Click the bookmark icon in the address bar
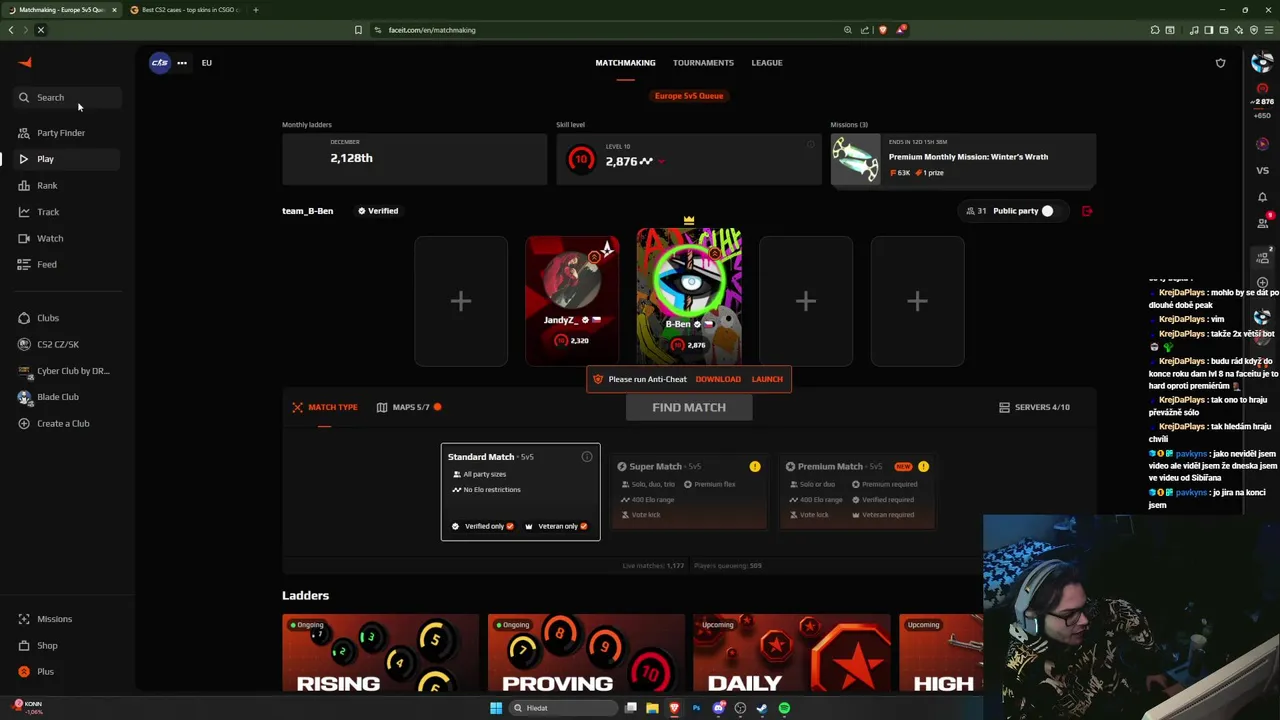The width and height of the screenshot is (1280, 720). click(x=358, y=30)
